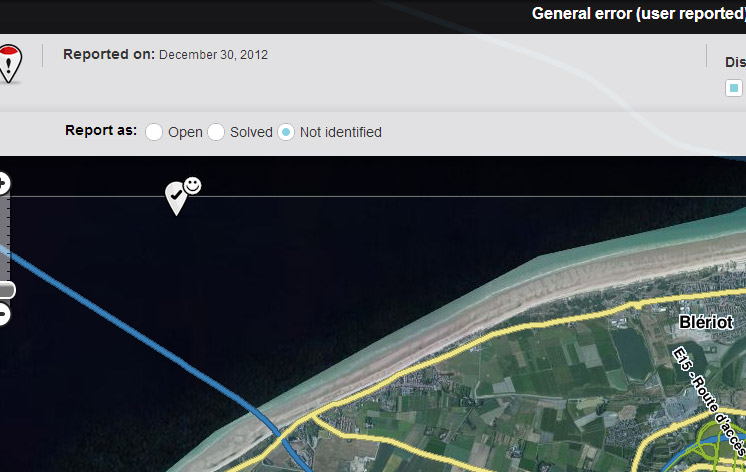Mark the report as Solved
The height and width of the screenshot is (472, 746).
pyautogui.click(x=216, y=132)
